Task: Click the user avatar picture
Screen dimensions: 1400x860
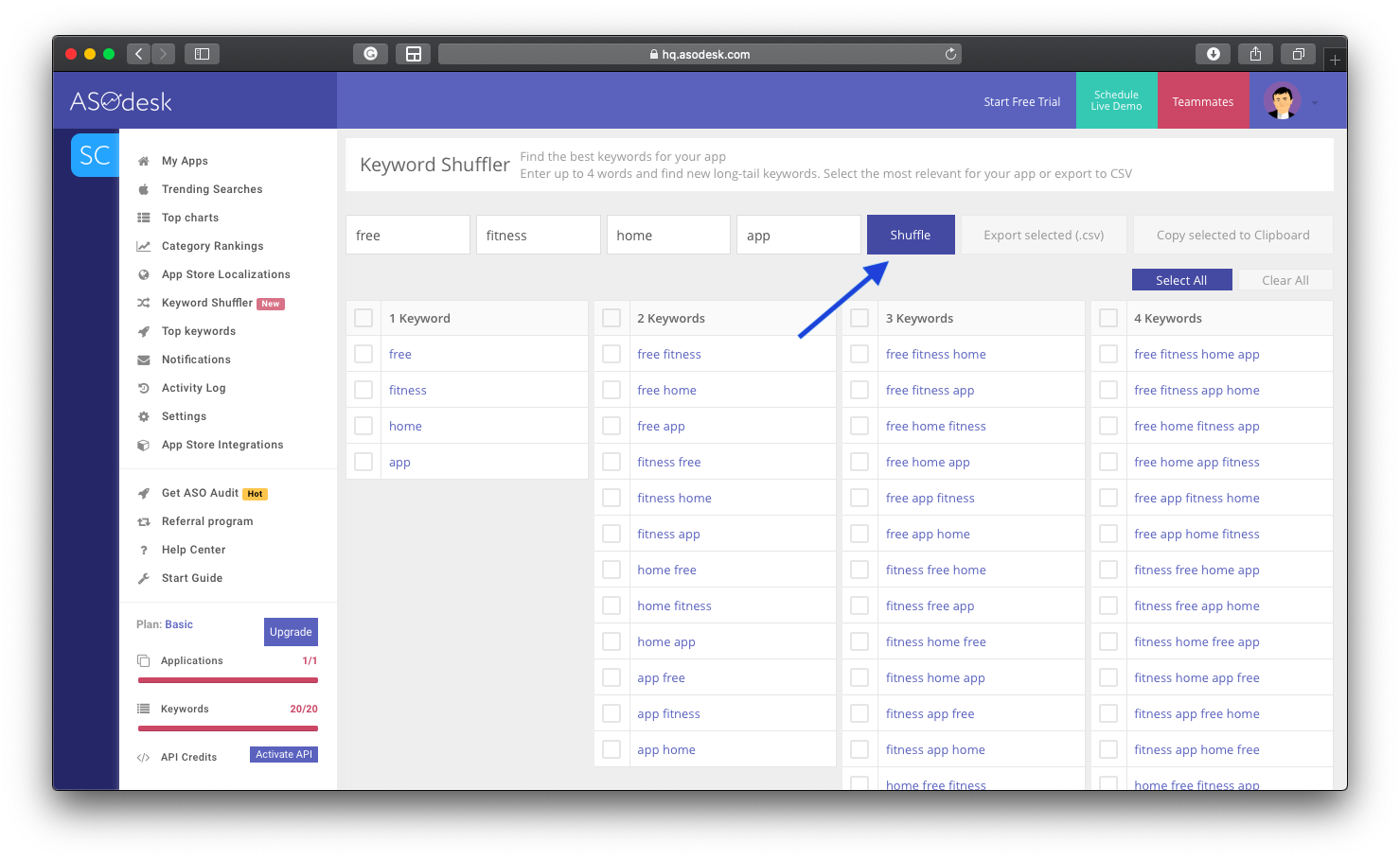Action: (x=1282, y=101)
